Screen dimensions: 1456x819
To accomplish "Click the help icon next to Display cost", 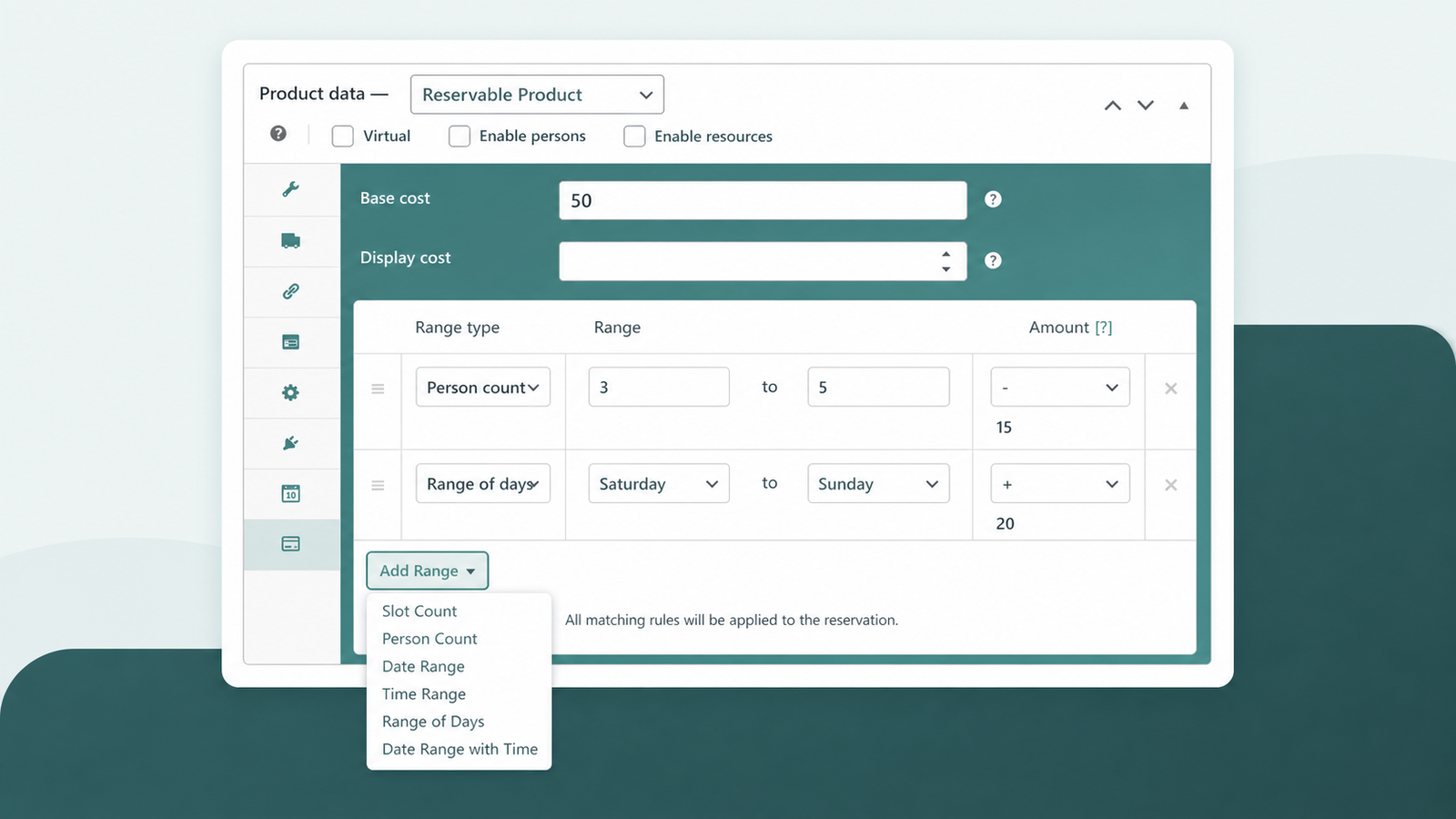I will point(993,260).
